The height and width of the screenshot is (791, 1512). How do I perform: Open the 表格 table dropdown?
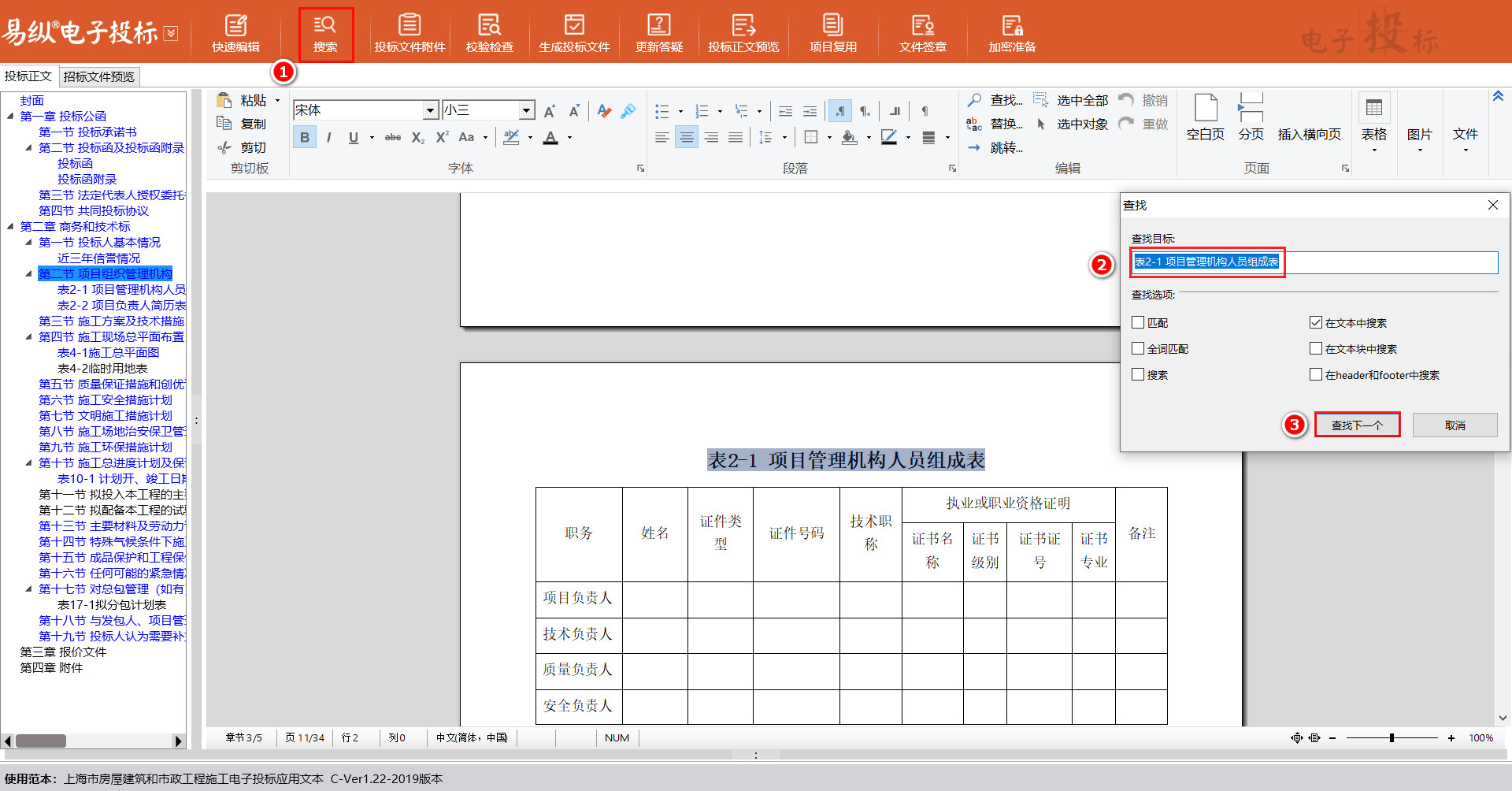pos(1374,124)
